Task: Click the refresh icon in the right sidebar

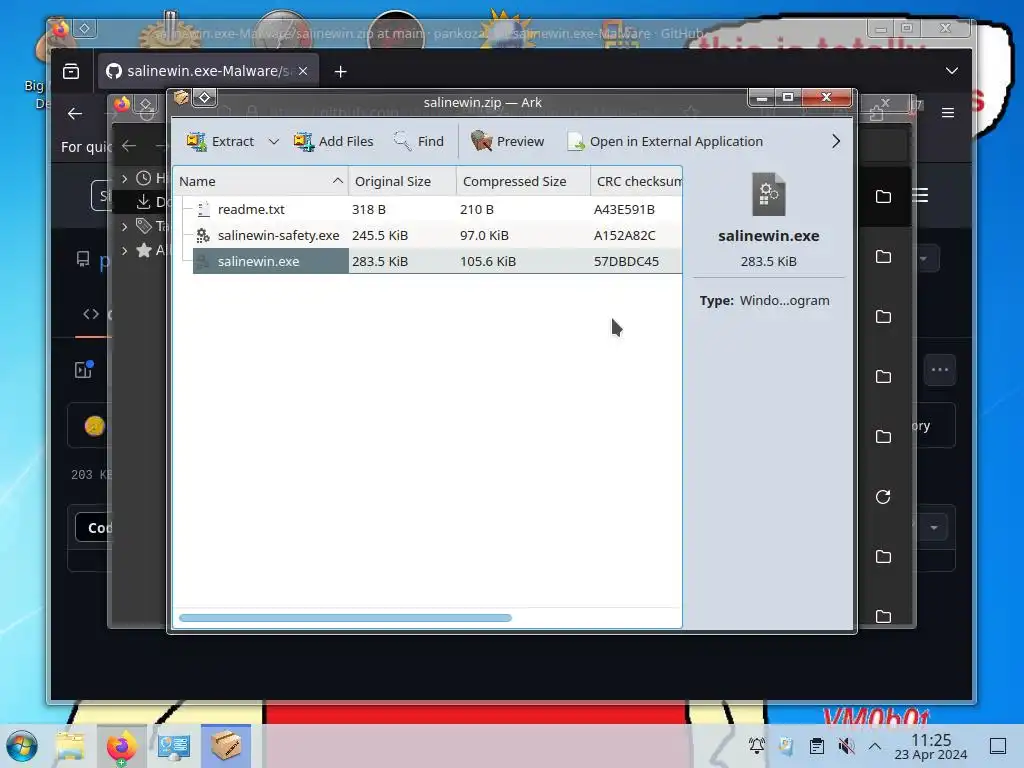Action: 883,497
